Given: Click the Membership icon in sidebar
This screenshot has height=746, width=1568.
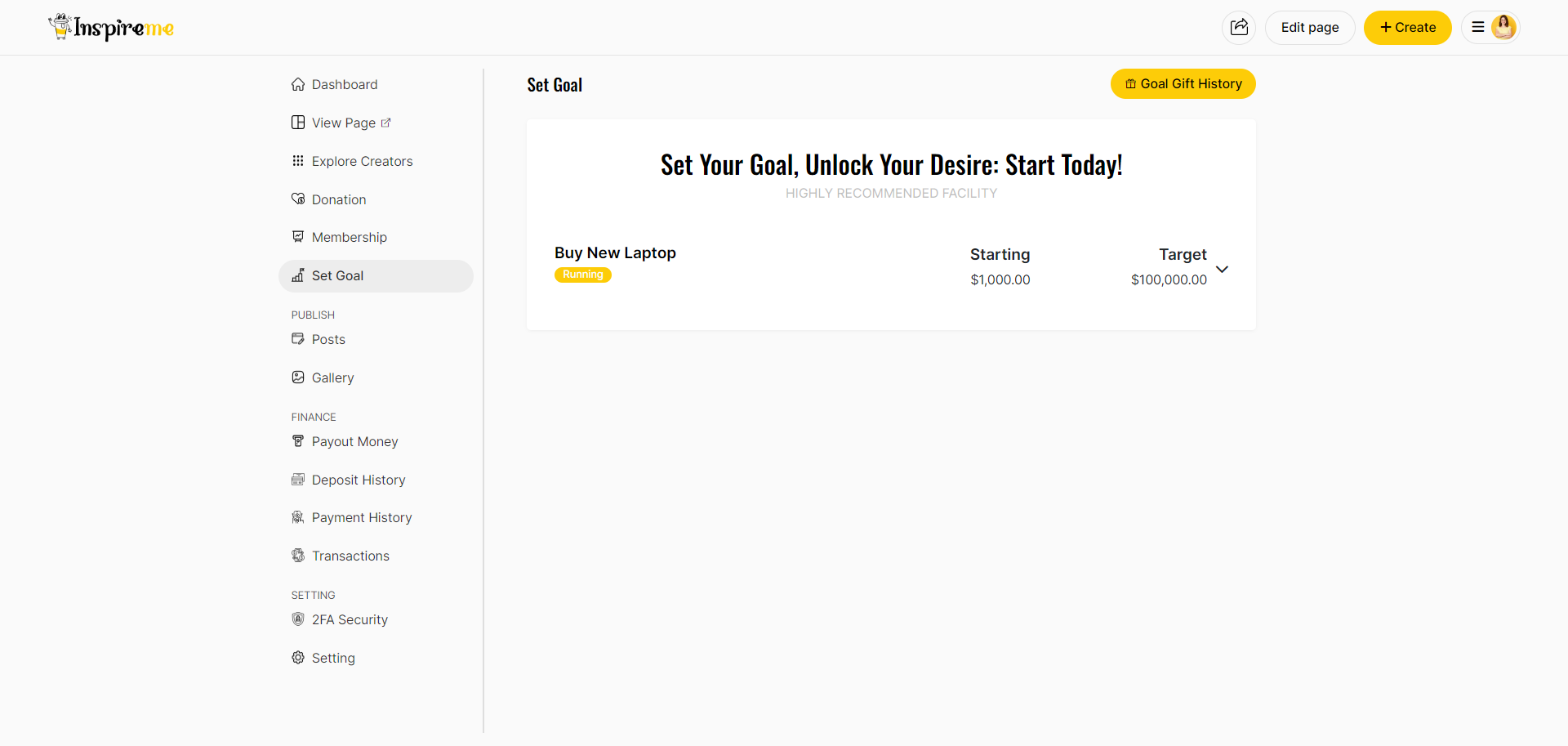Looking at the screenshot, I should pos(298,237).
